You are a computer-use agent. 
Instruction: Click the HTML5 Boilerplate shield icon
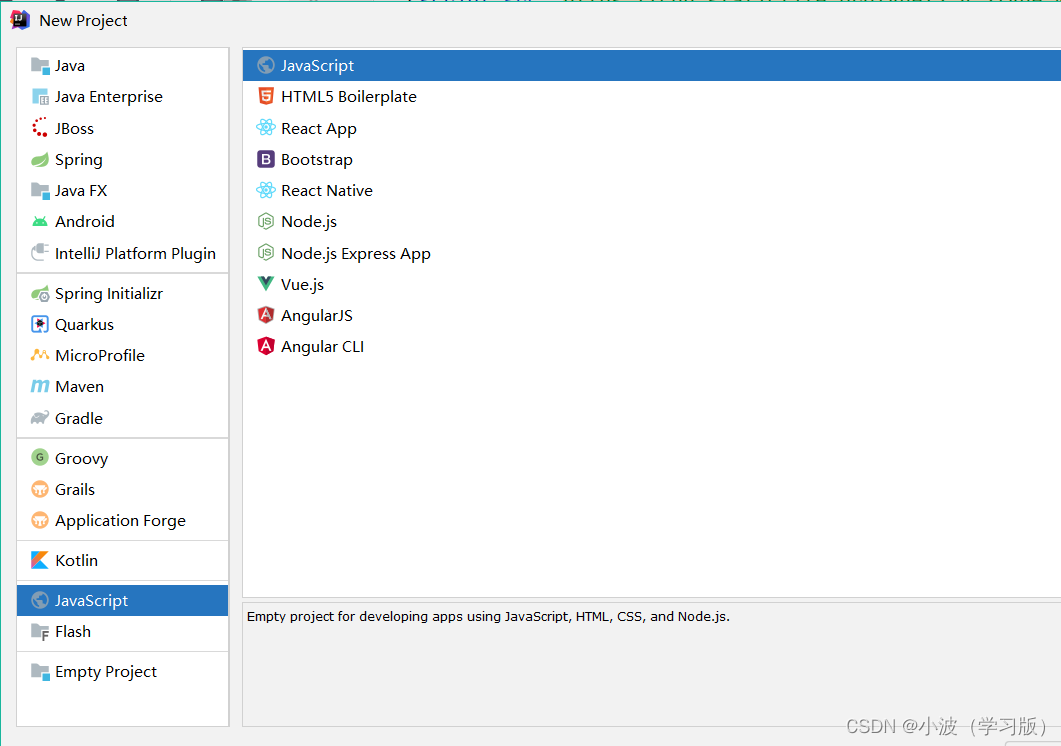point(266,97)
